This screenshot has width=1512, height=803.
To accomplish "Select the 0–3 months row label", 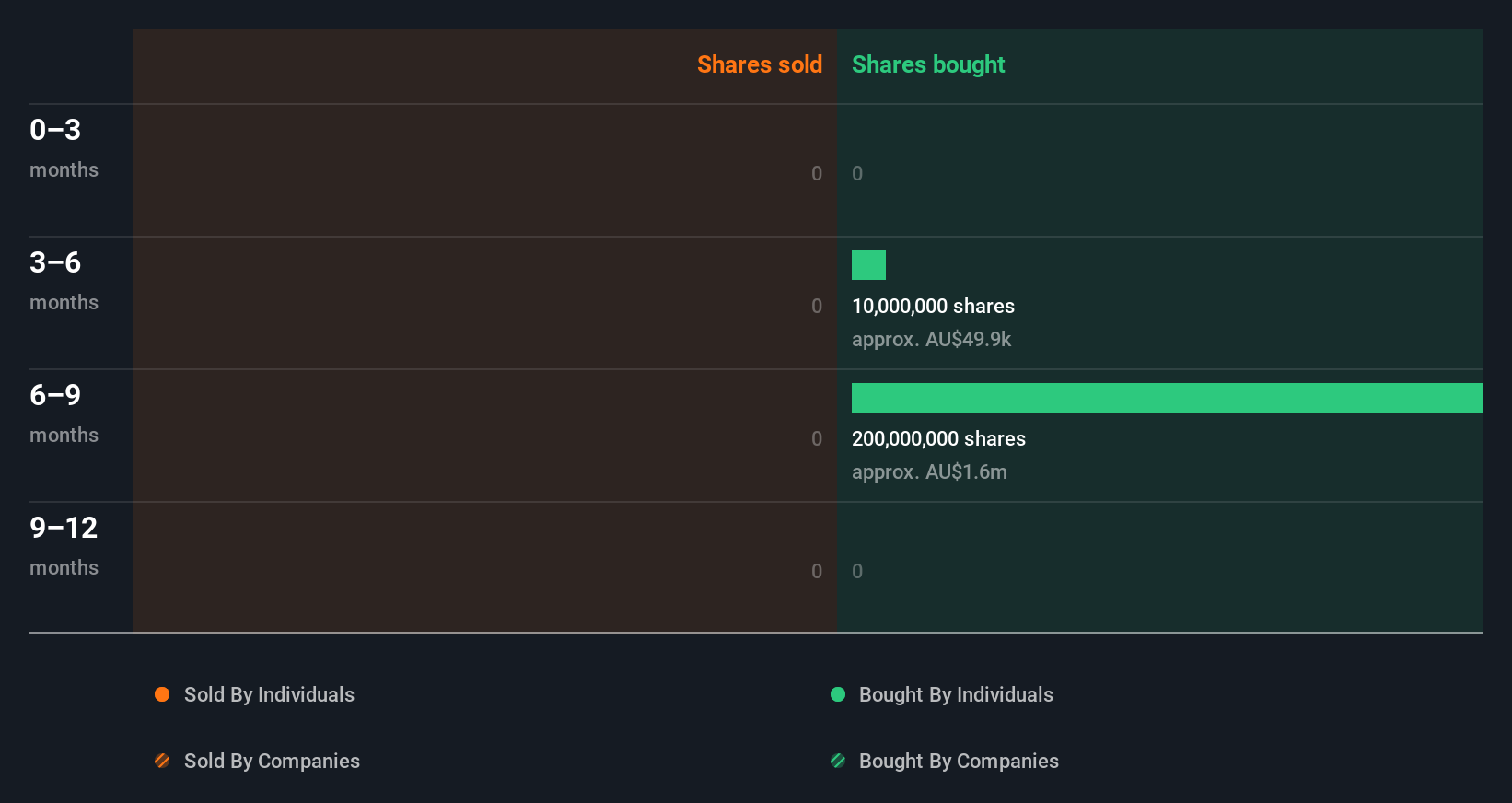I will [64, 147].
